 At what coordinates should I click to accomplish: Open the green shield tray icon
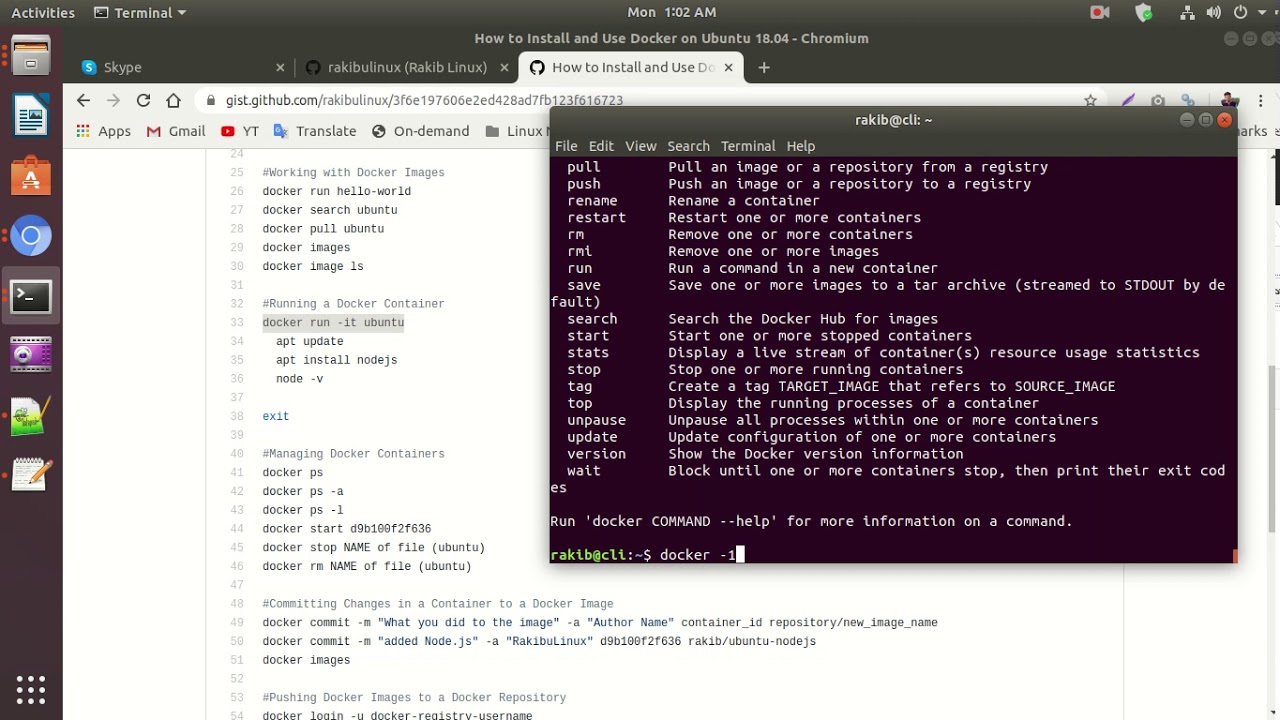pos(1144,13)
